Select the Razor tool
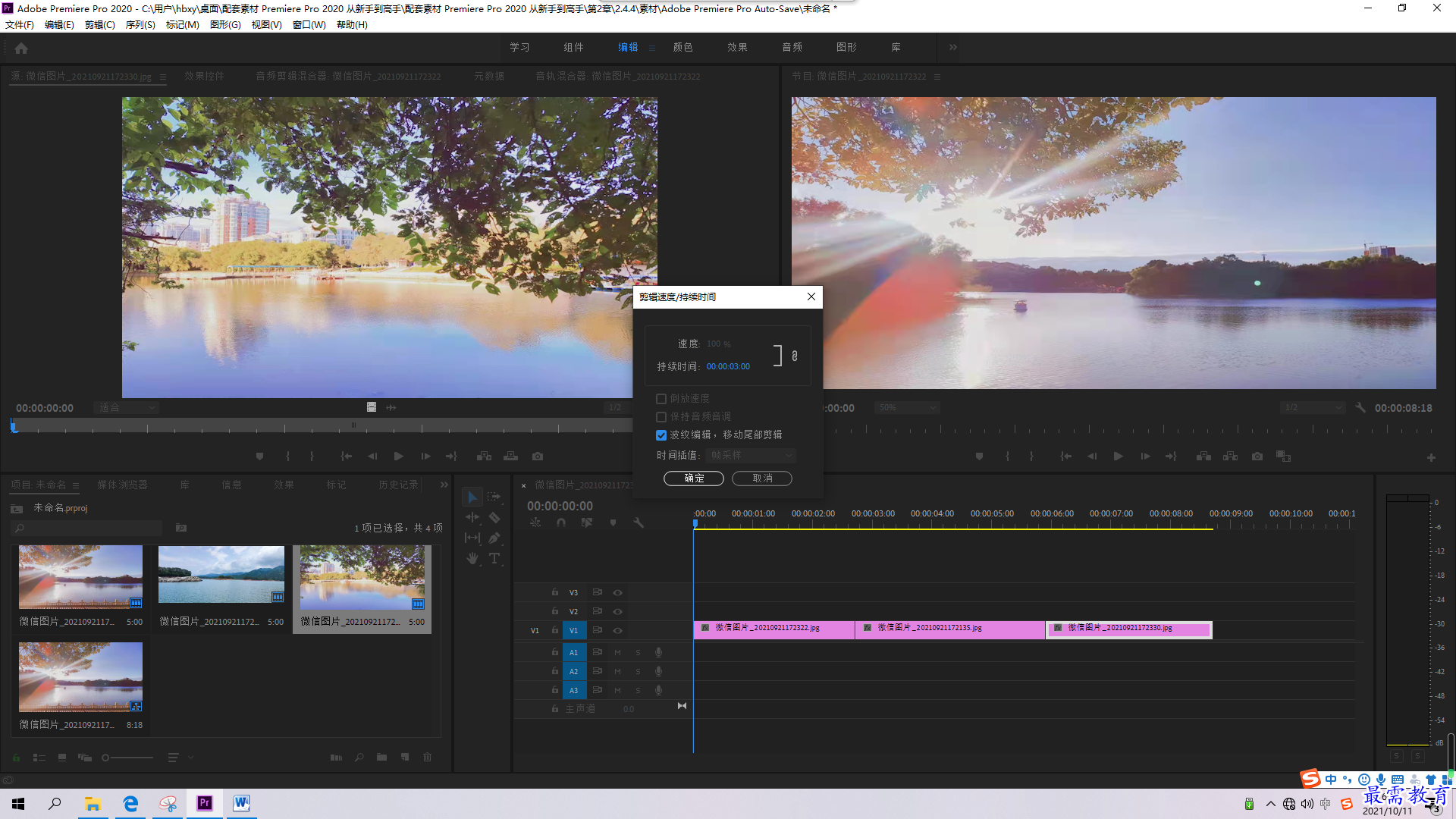 (x=494, y=518)
